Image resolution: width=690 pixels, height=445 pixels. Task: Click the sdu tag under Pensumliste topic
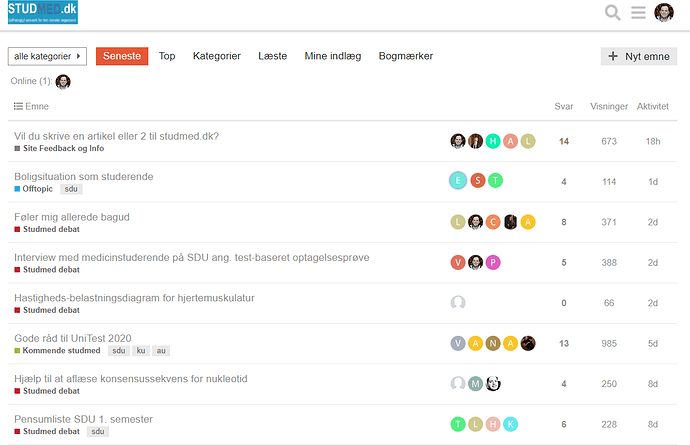(x=98, y=432)
